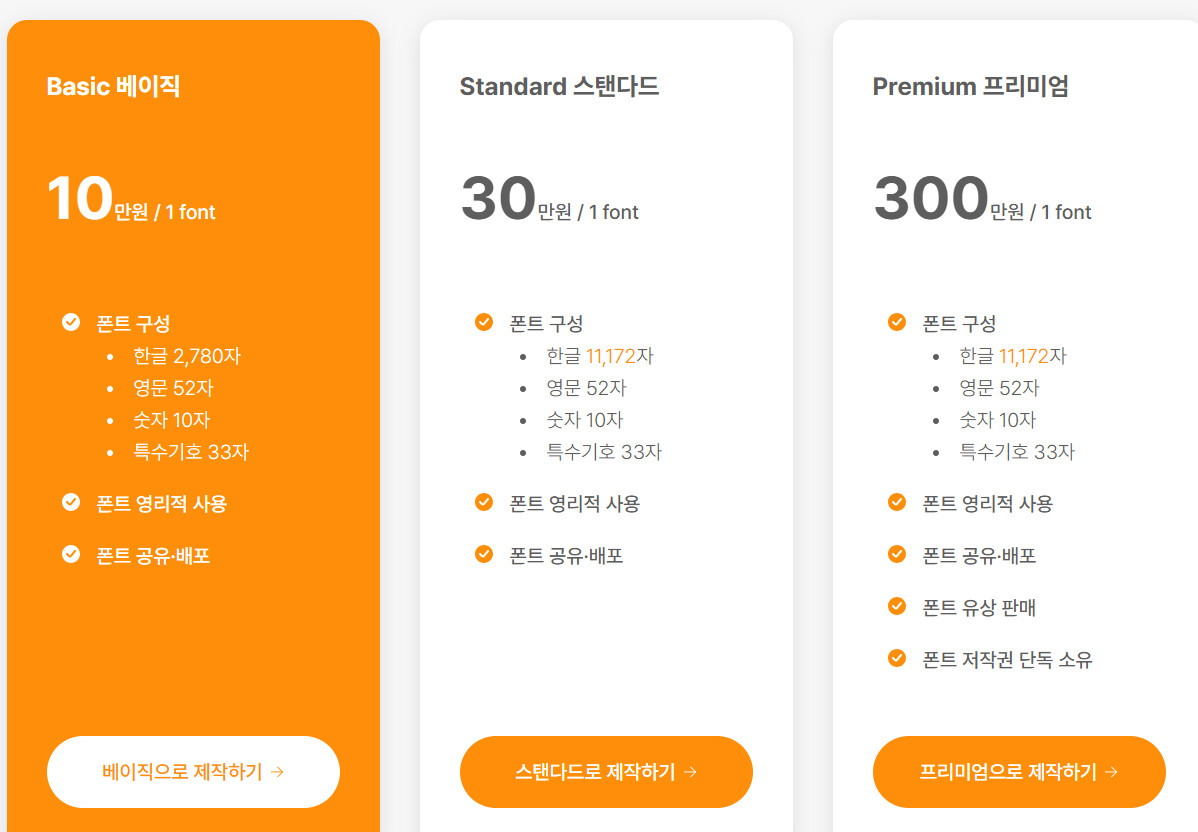Click Basic plan 폰트 영리적 사용 checkmark
The height and width of the screenshot is (832, 1198).
click(71, 502)
